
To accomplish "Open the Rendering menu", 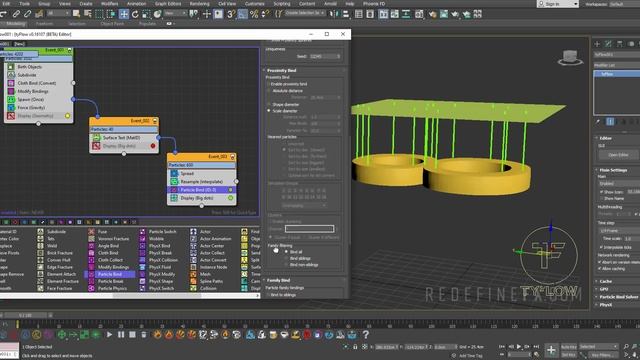I will (199, 4).
